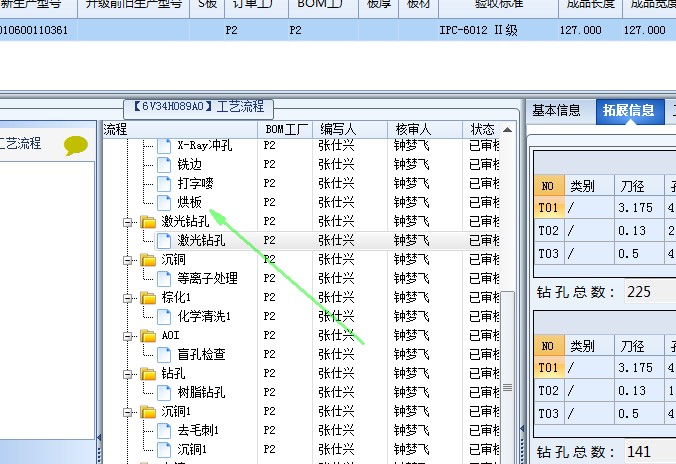Click the 流程 column header

point(180,129)
